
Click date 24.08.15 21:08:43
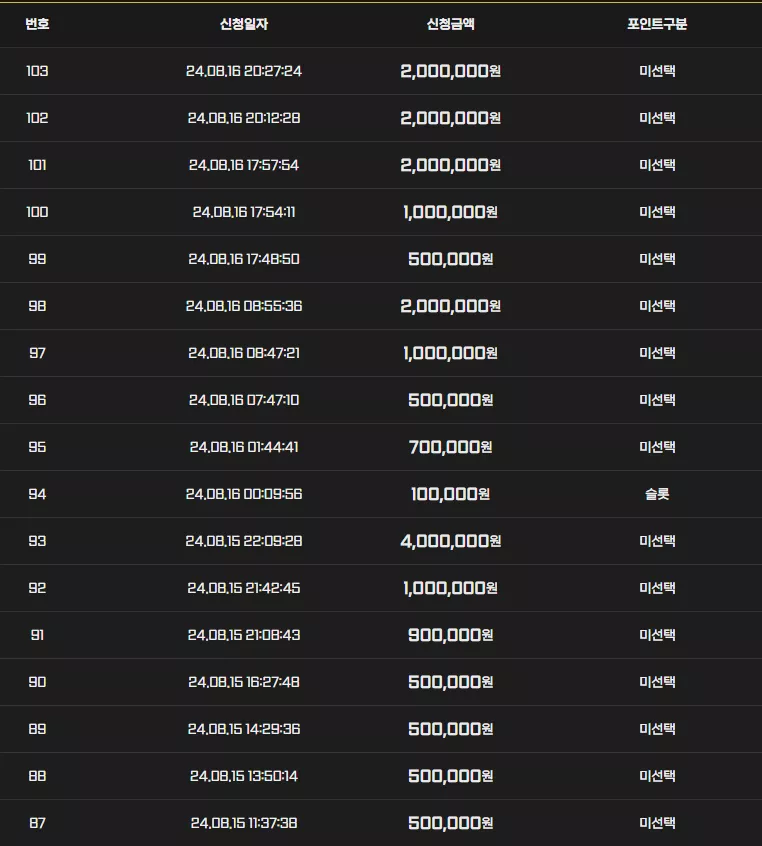point(244,635)
